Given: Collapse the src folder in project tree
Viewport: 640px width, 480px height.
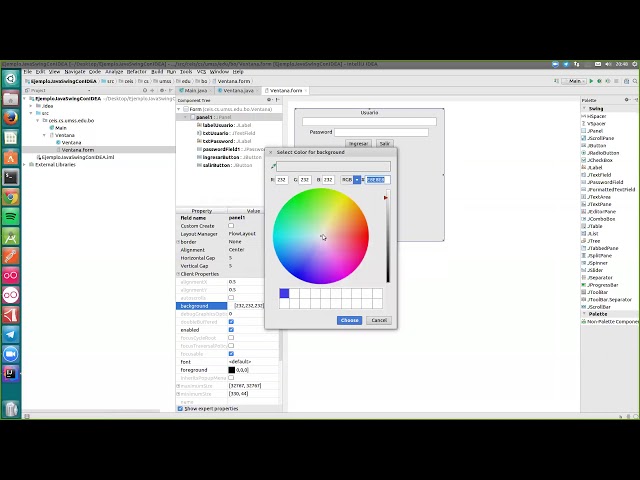Looking at the screenshot, I should pos(31,113).
